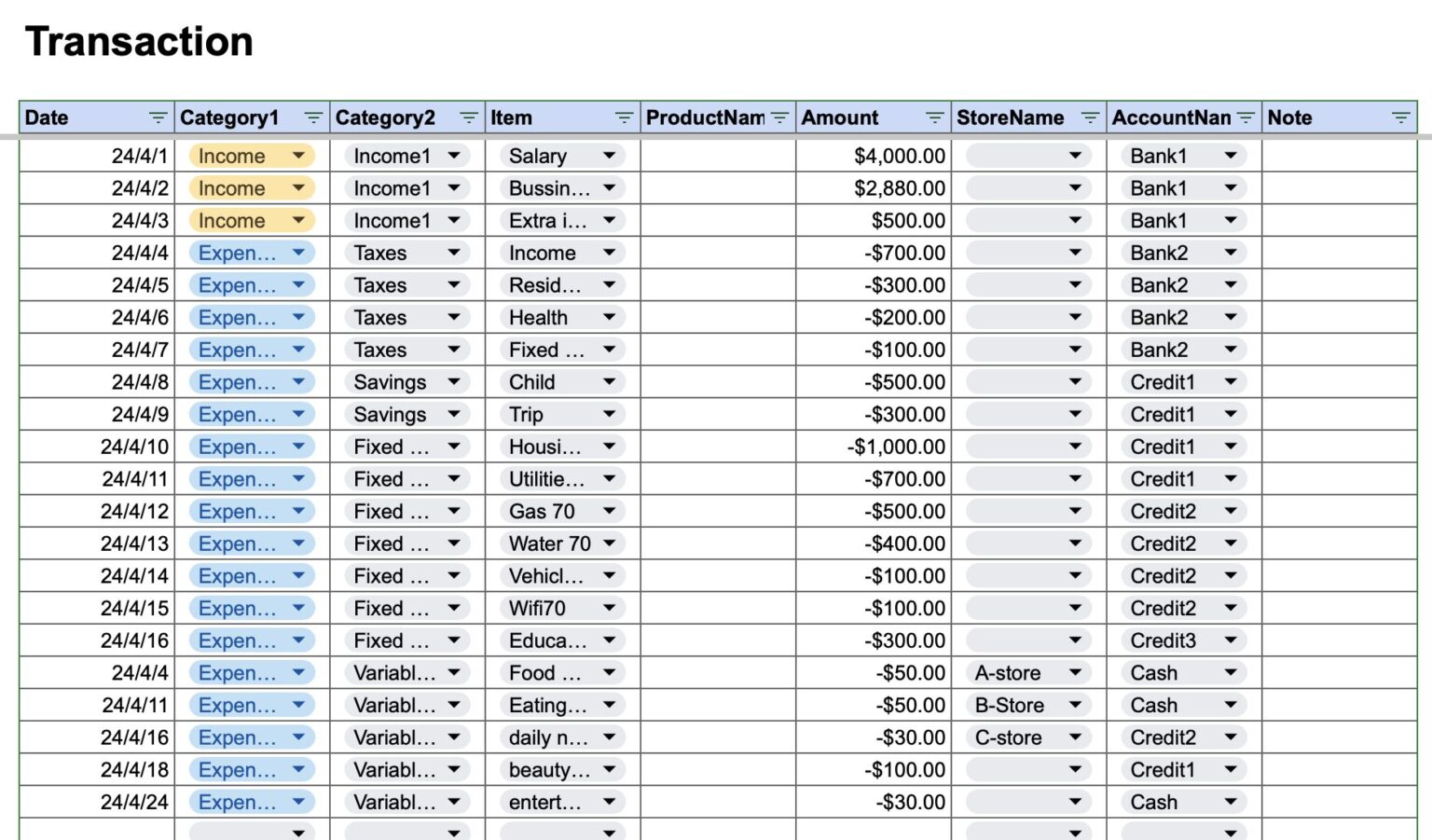The image size is (1432, 840).
Task: Open the filter icon on the Date column
Action: pos(157,117)
